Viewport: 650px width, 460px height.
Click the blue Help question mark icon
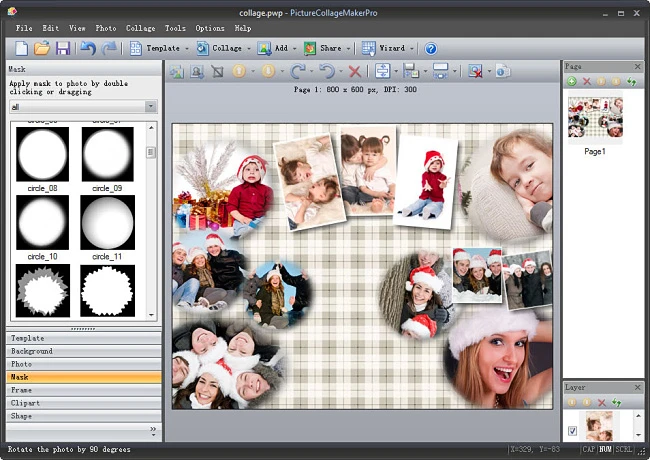coord(431,48)
